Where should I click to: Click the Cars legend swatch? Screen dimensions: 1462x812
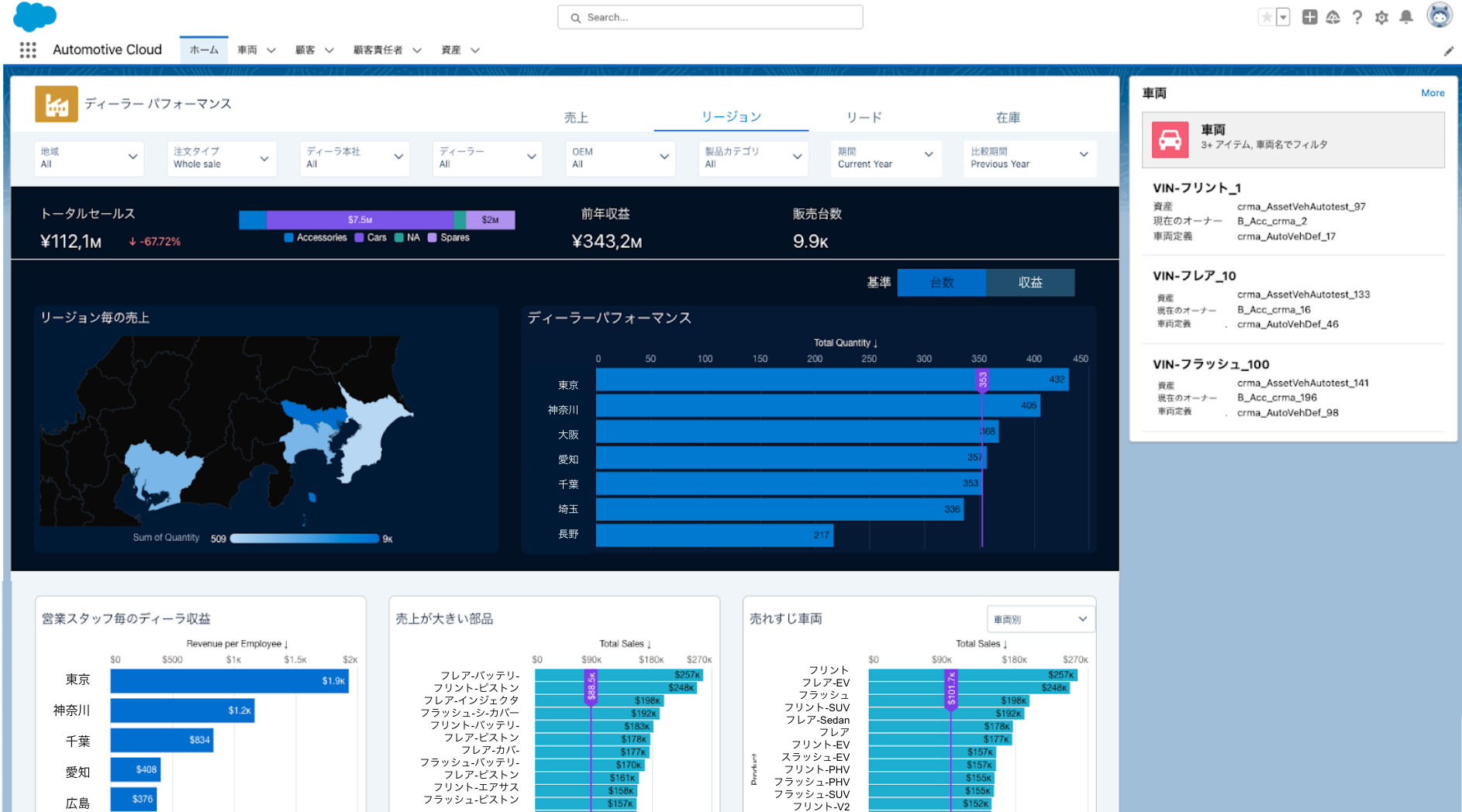359,238
